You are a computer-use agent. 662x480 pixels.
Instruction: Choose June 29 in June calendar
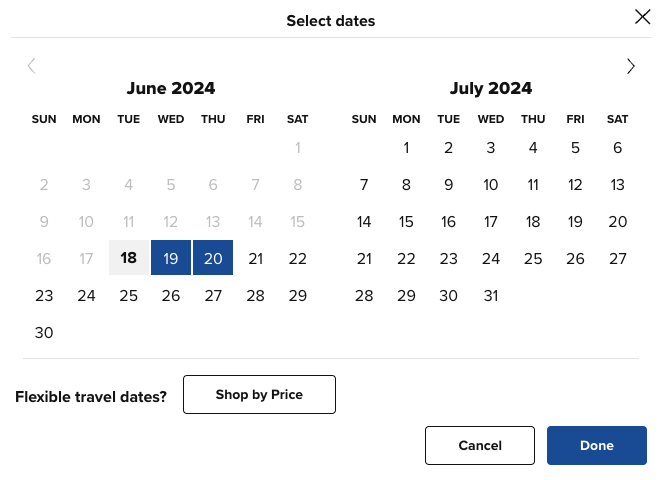coord(297,295)
